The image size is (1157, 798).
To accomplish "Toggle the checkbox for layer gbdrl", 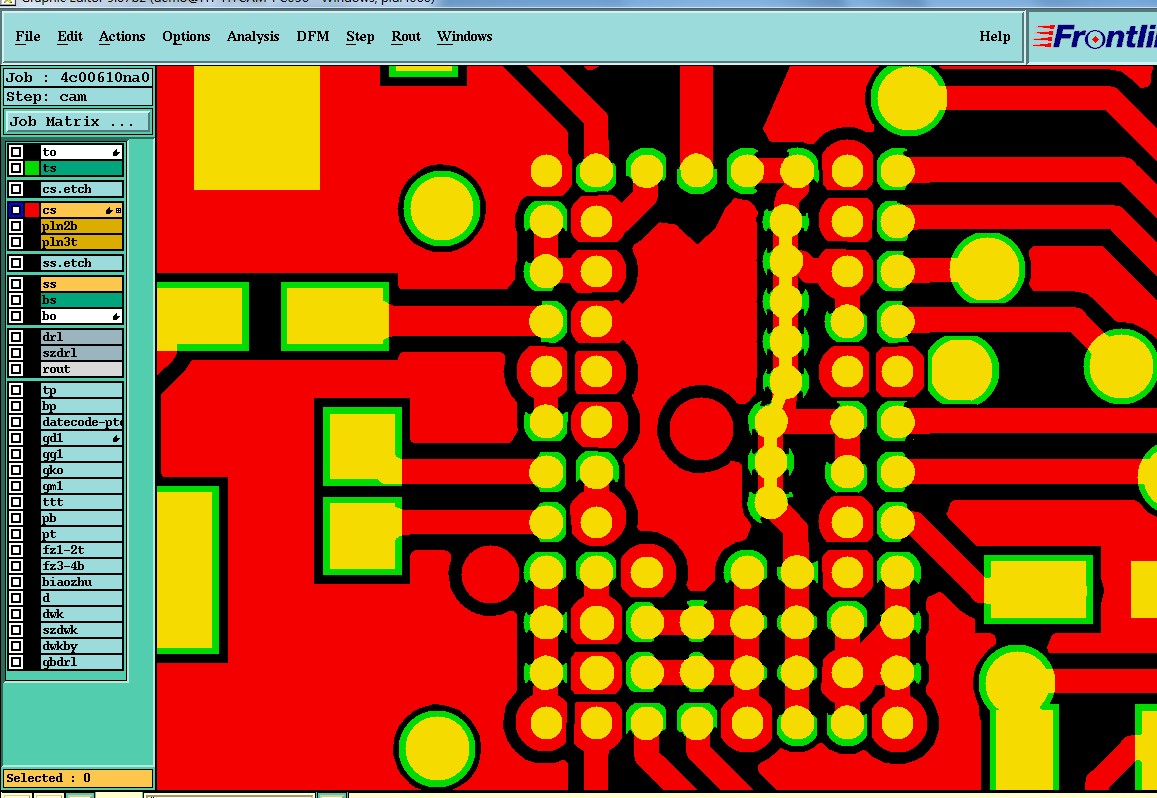I will 16,661.
